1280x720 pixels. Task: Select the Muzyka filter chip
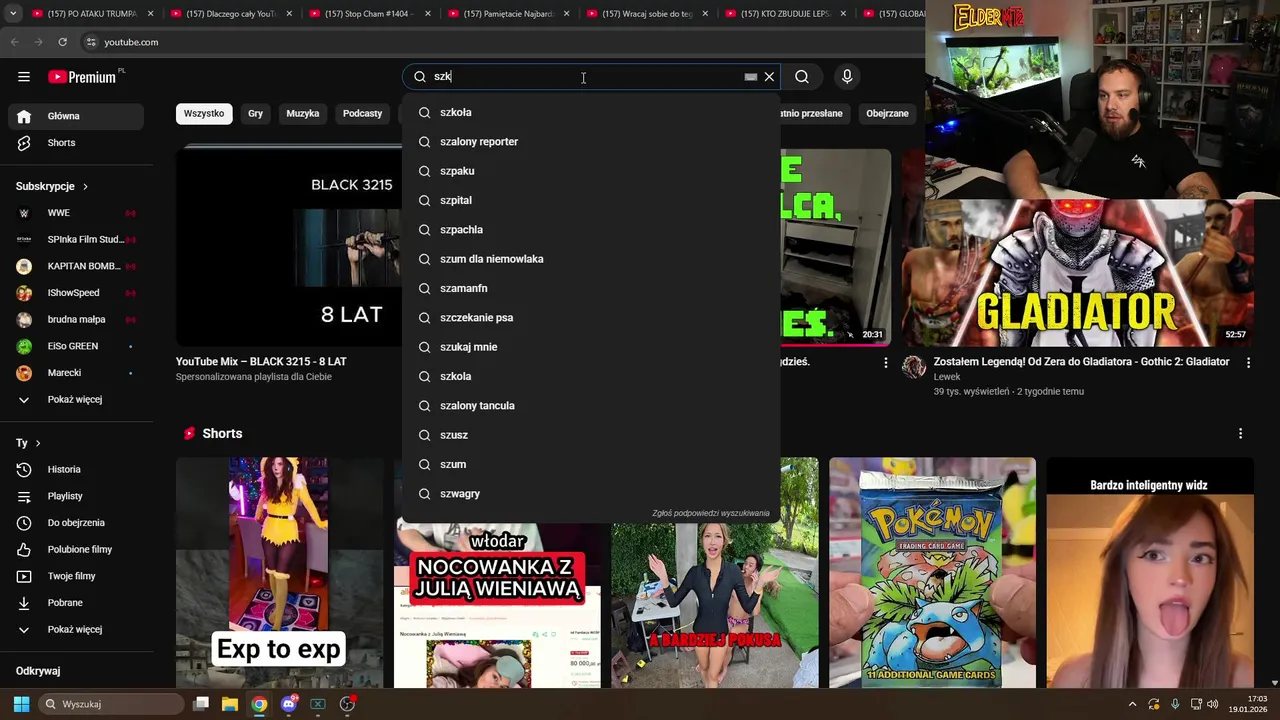click(302, 113)
